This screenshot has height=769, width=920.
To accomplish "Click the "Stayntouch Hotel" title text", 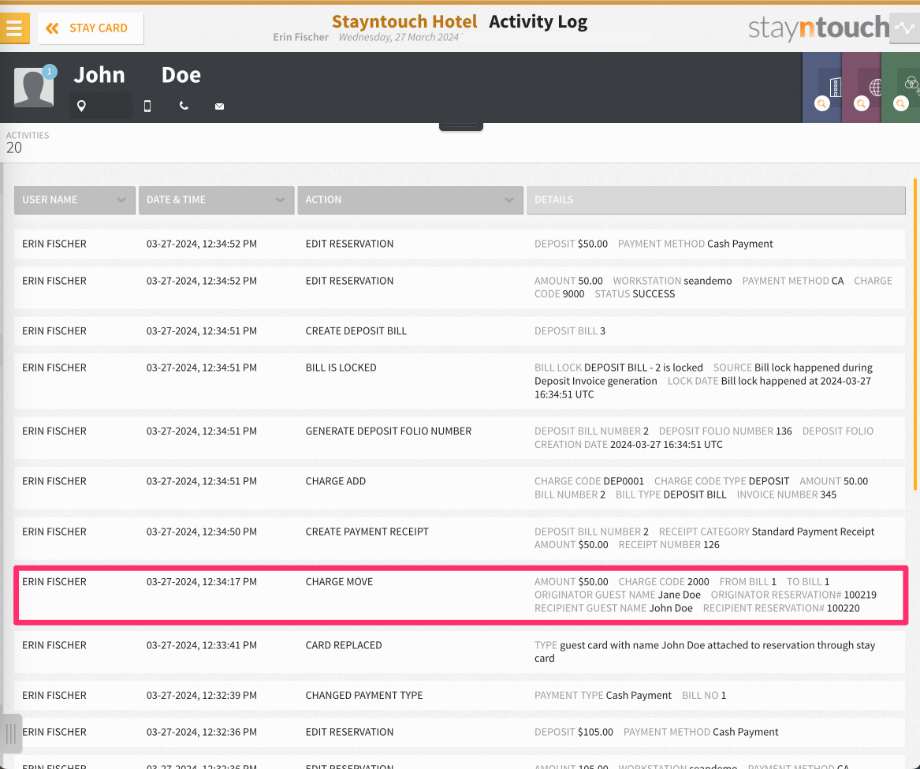I will click(404, 22).
